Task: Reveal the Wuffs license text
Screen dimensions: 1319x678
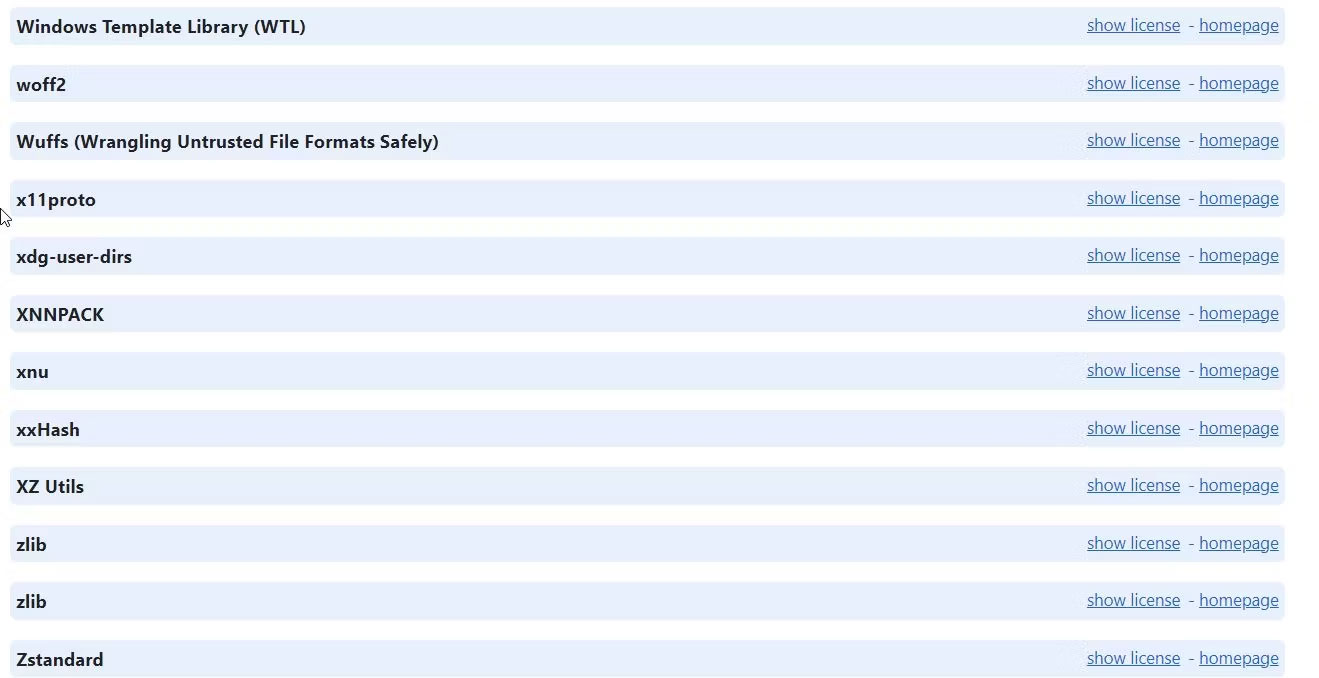Action: click(x=1133, y=141)
